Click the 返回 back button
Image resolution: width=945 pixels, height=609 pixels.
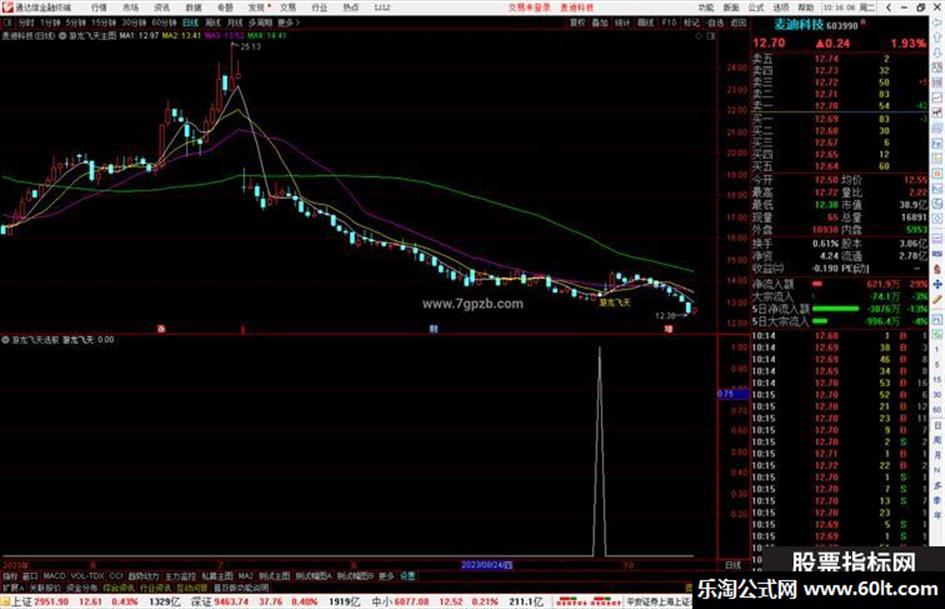click(738, 22)
